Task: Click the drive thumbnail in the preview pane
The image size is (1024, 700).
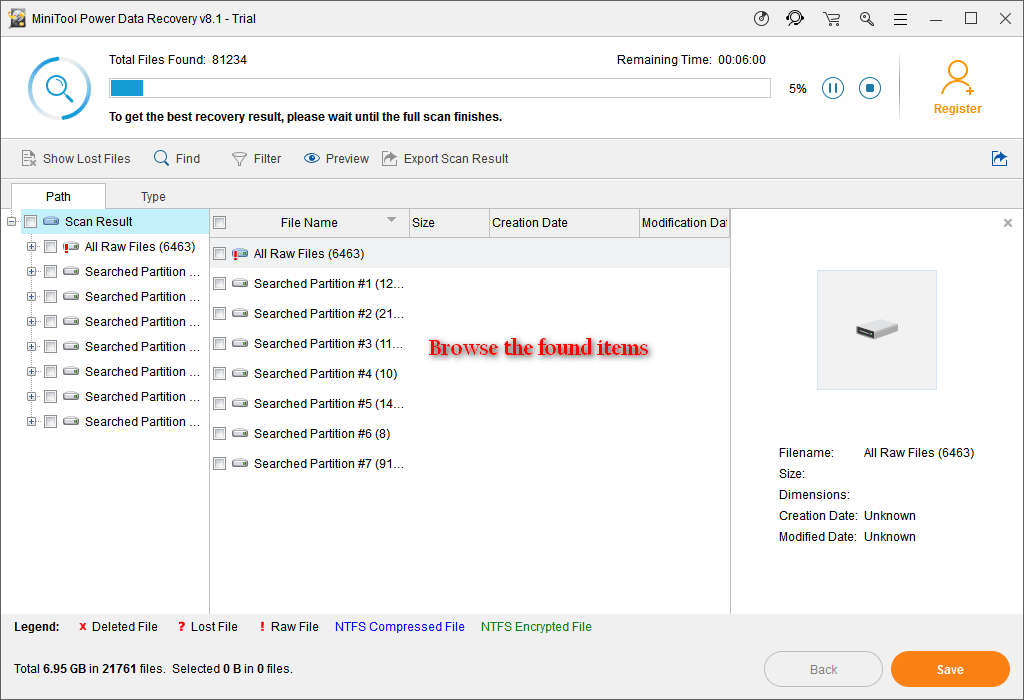Action: 876,330
